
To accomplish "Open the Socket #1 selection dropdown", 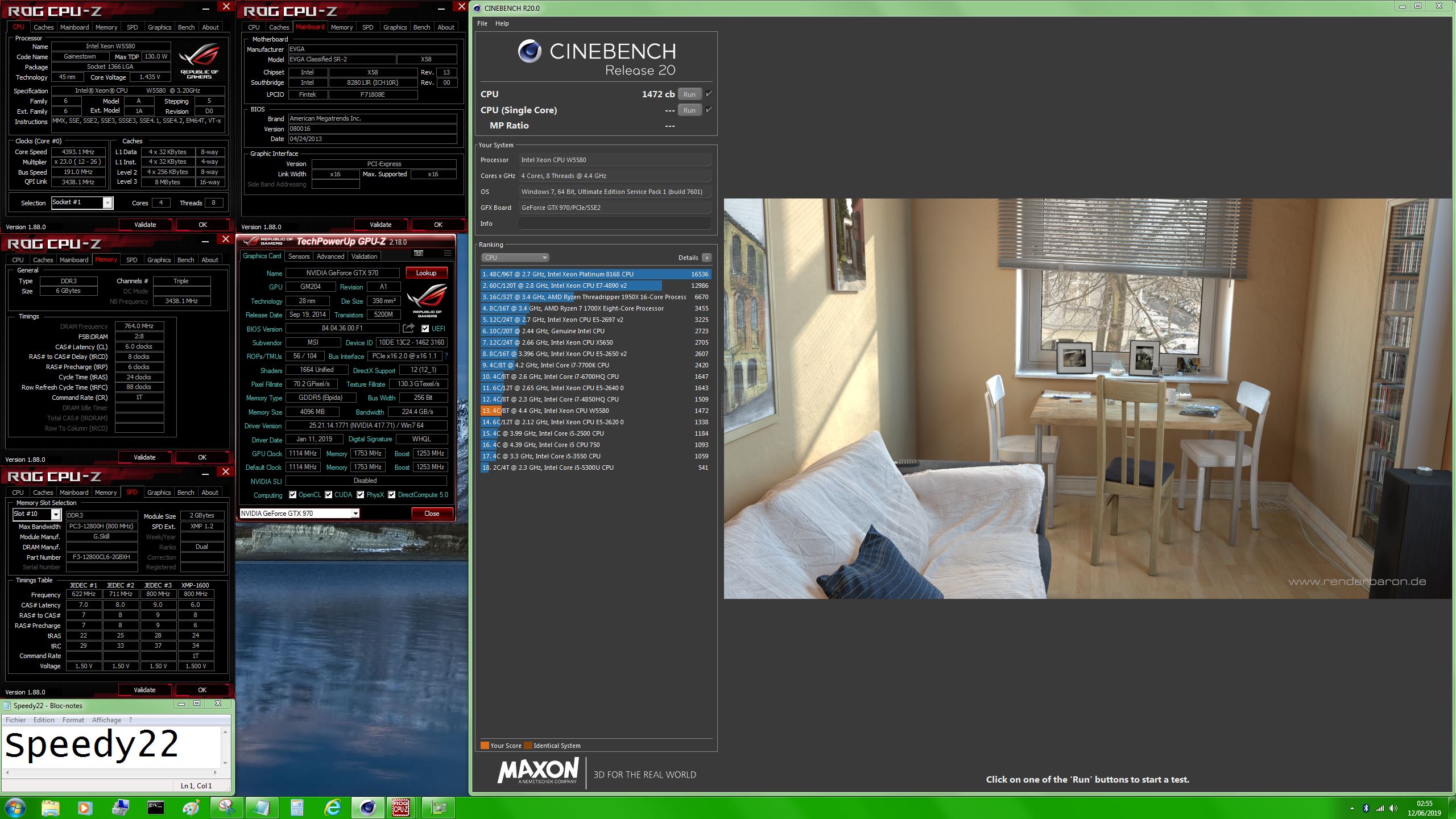I will point(107,203).
